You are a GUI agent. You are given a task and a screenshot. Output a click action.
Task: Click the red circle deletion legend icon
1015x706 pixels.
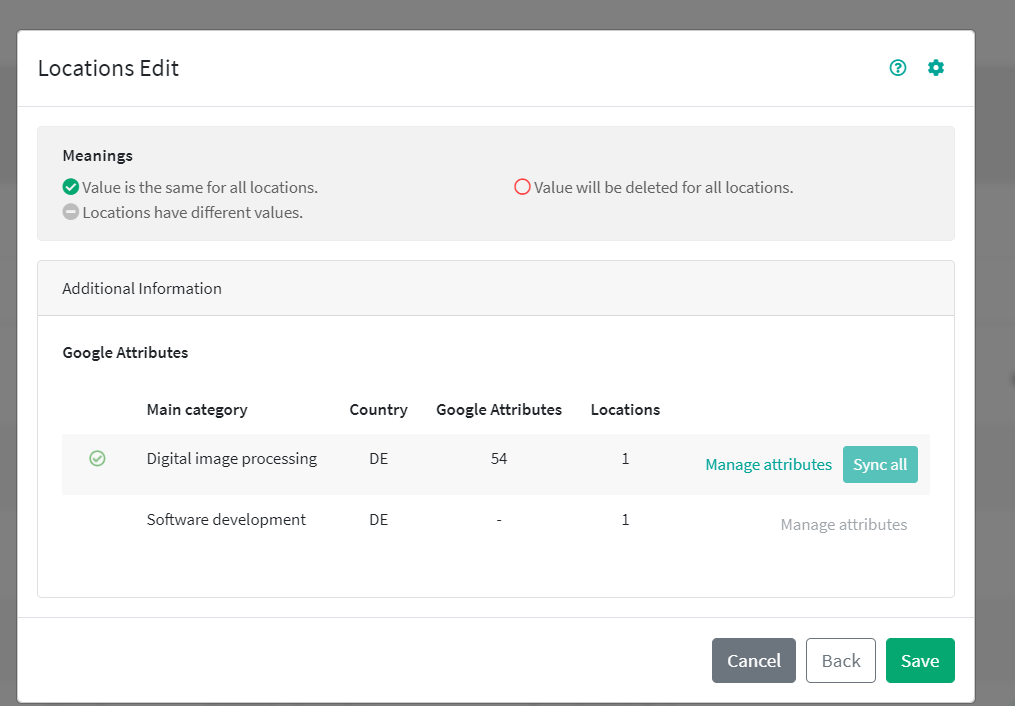click(x=522, y=187)
